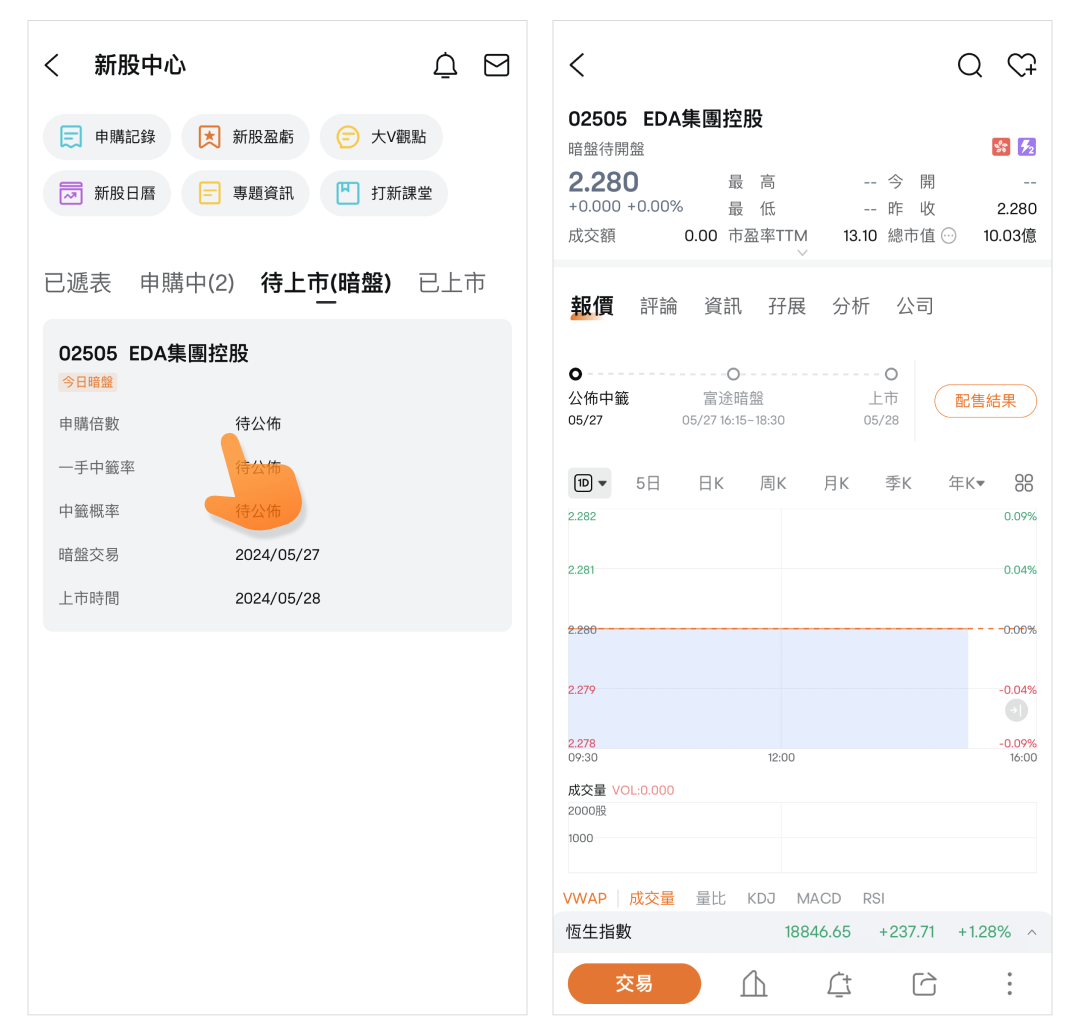Open the mail inbox icon
This screenshot has height=1036, width=1080.
click(496, 66)
